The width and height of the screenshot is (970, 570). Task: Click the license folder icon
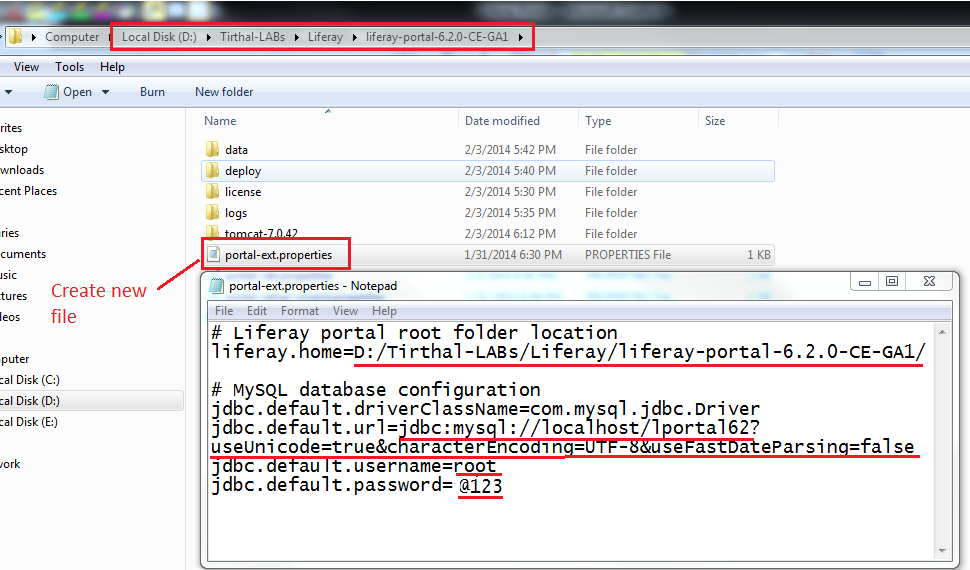(x=212, y=191)
